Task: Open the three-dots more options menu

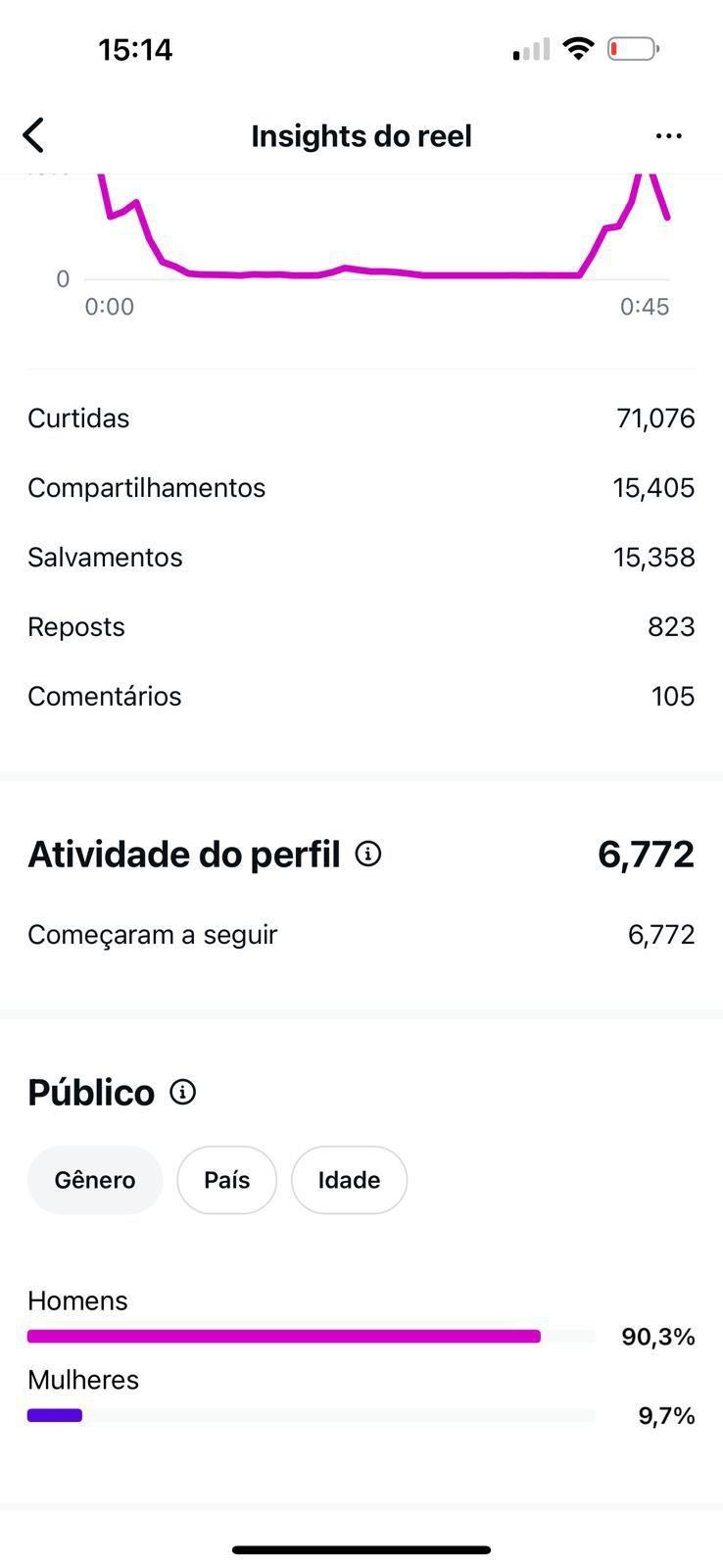Action: [668, 135]
